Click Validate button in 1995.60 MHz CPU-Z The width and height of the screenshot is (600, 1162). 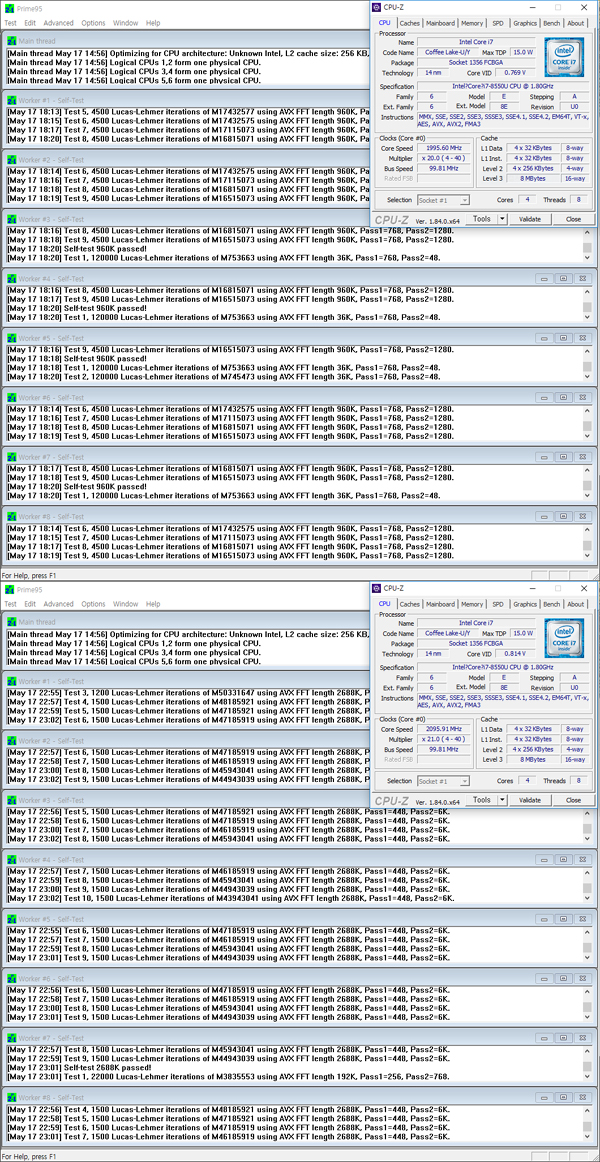(530, 219)
